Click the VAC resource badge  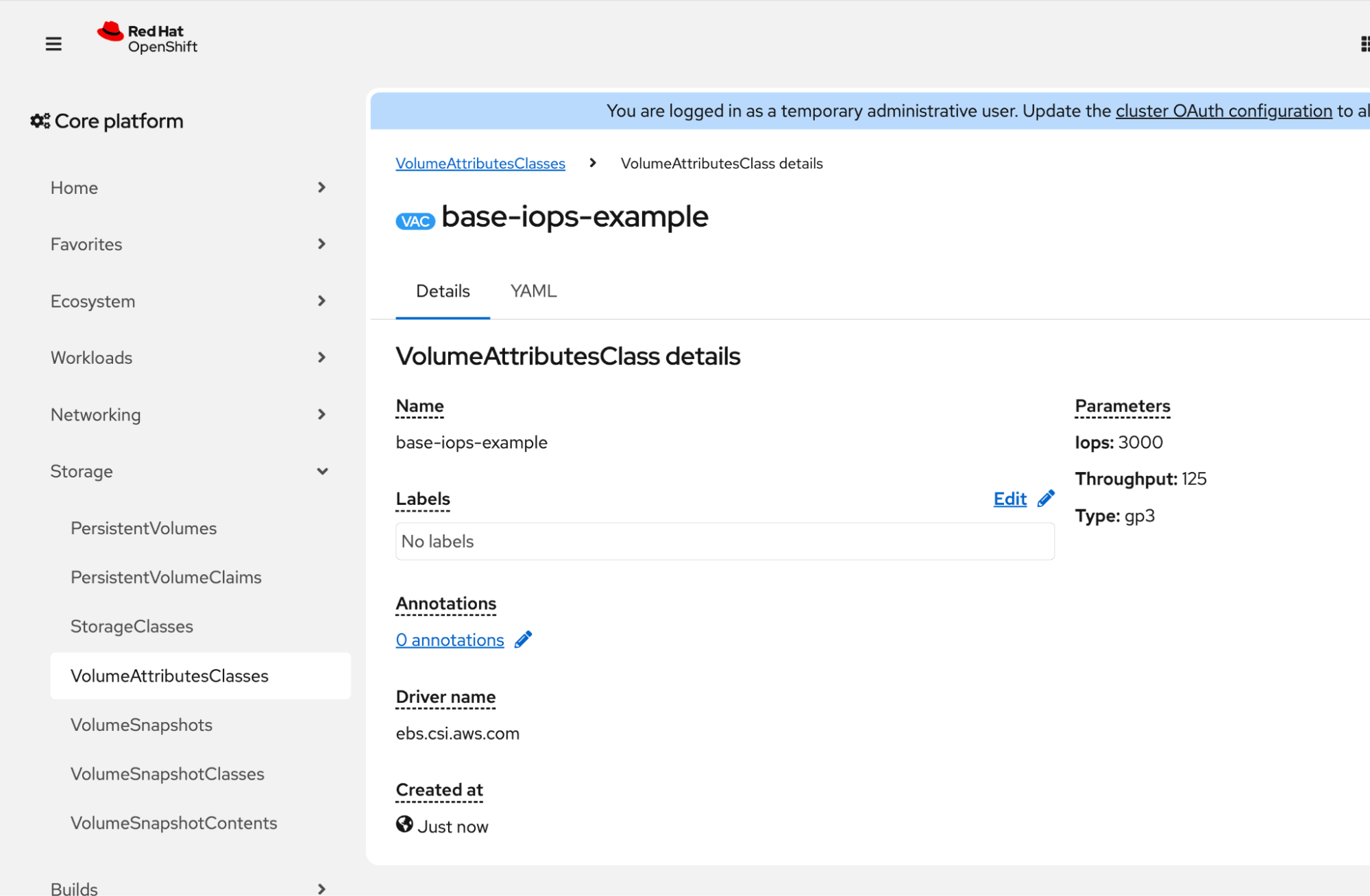tap(415, 221)
